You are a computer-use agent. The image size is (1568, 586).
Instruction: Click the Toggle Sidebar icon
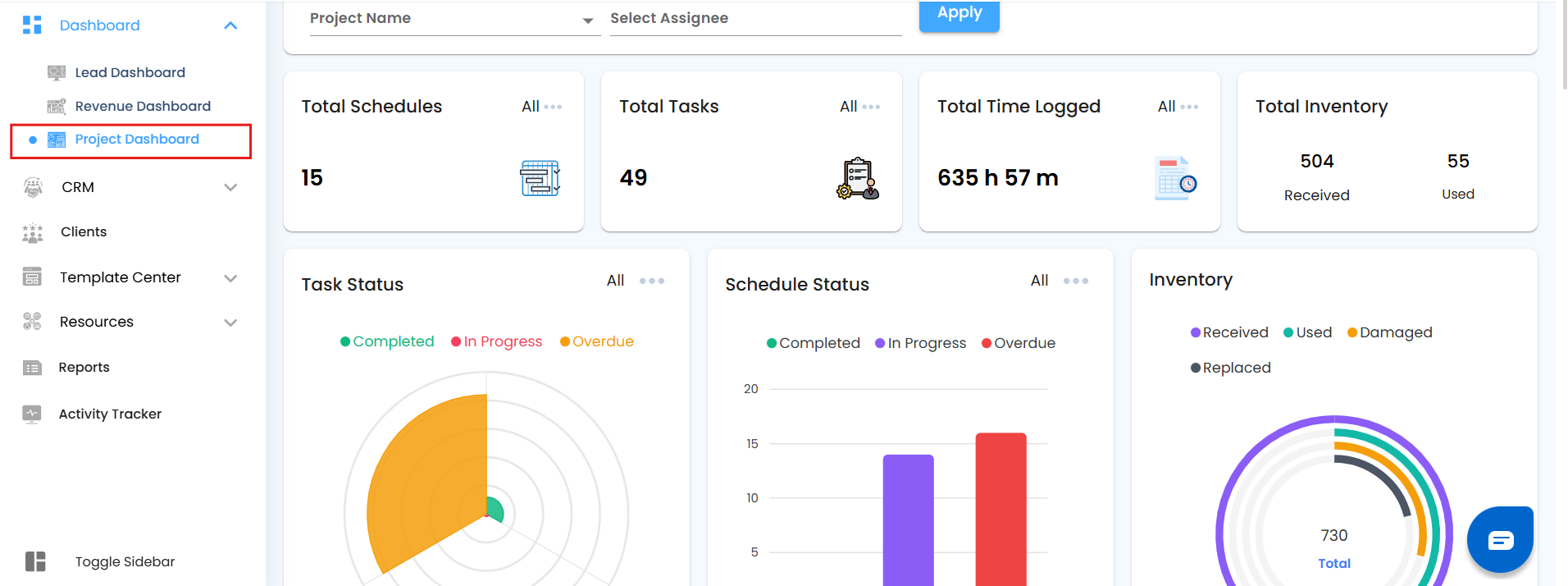click(35, 561)
